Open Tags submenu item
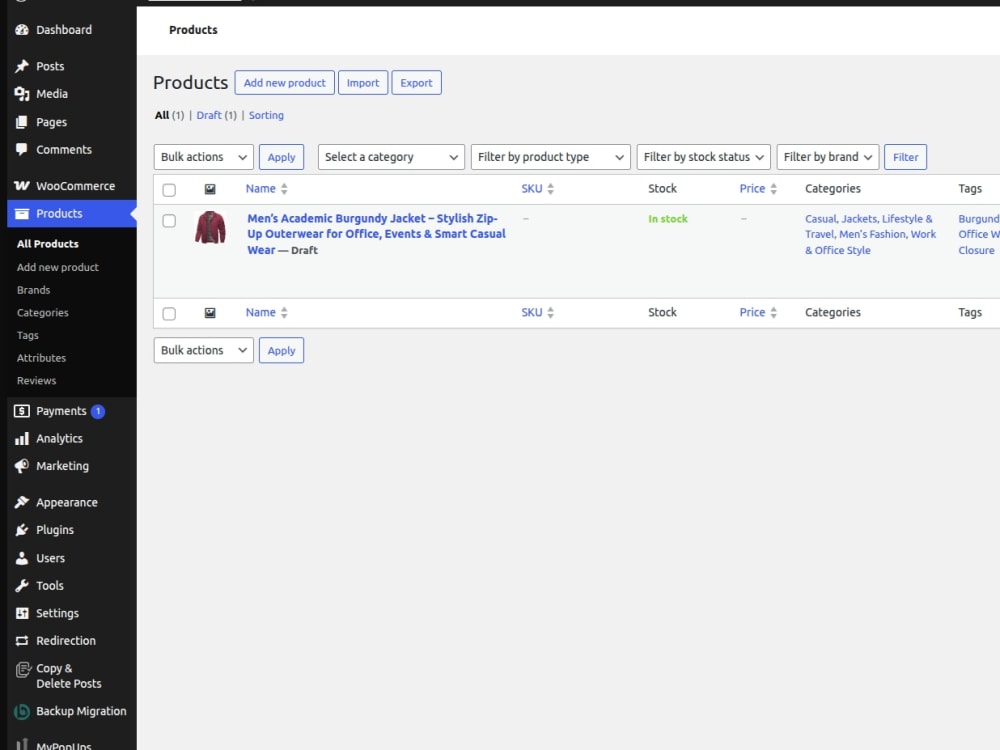 (x=27, y=335)
